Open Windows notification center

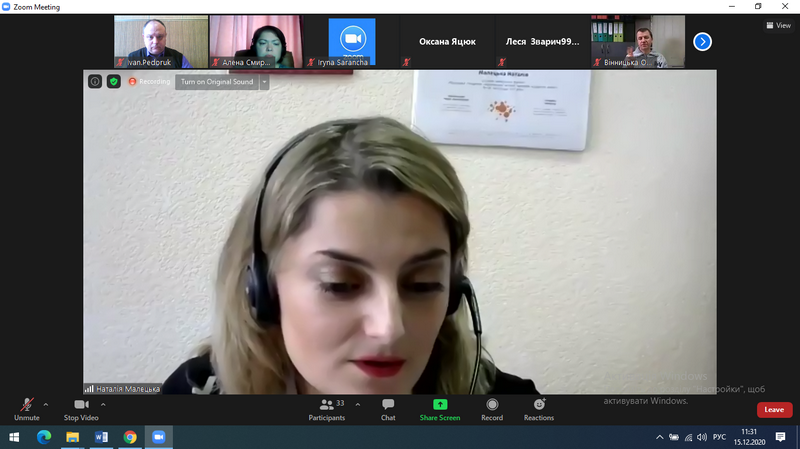(x=781, y=437)
